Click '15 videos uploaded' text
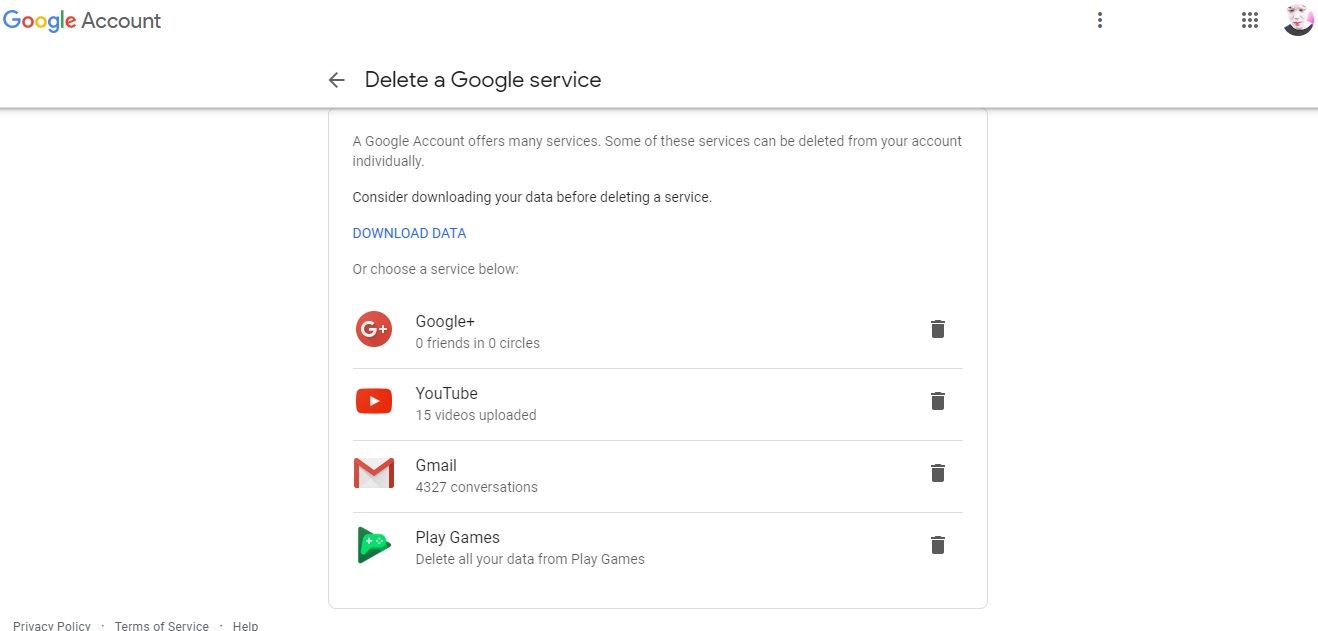The height and width of the screenshot is (631, 1318). coord(475,415)
